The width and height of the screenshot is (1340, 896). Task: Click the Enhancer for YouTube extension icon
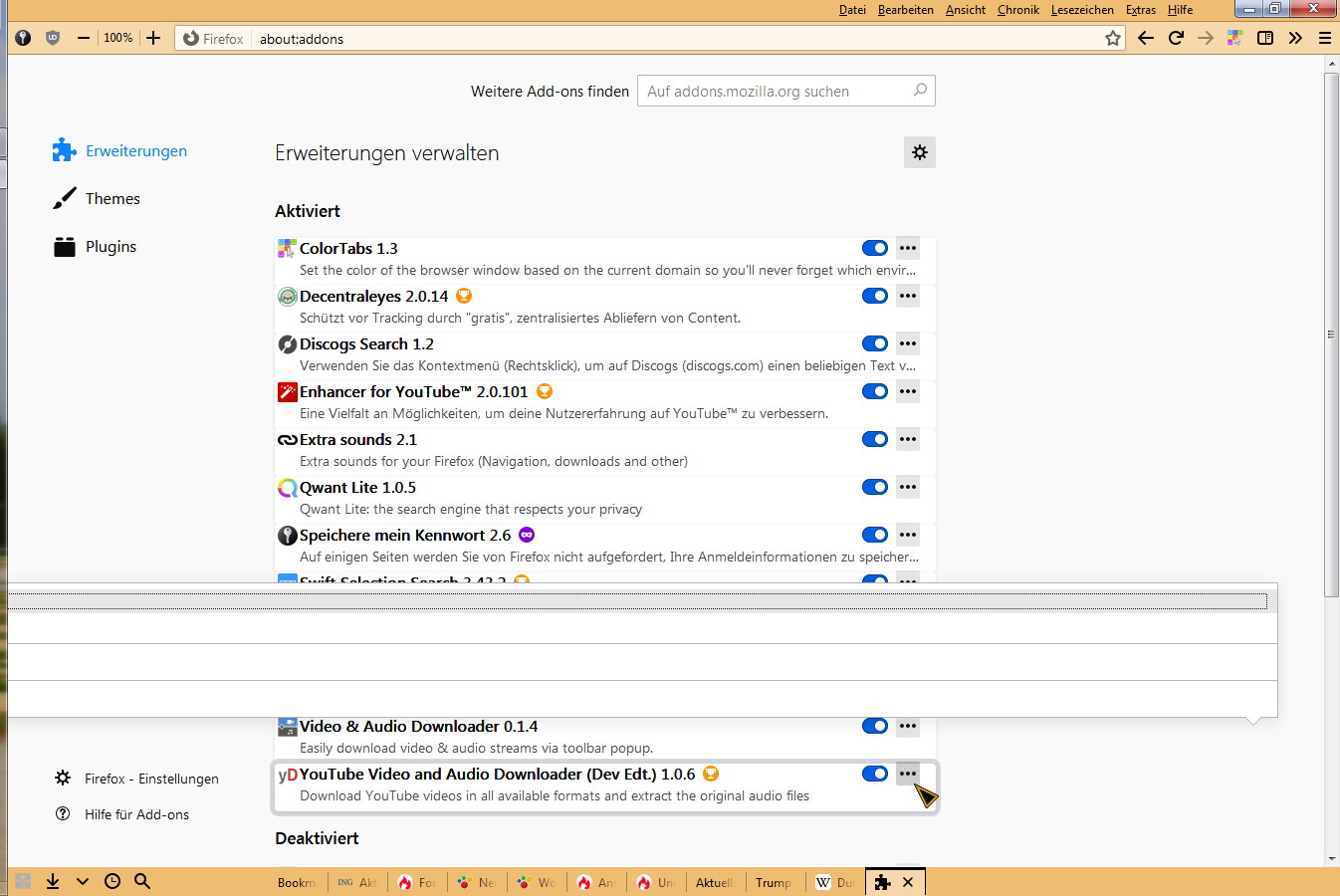click(287, 391)
